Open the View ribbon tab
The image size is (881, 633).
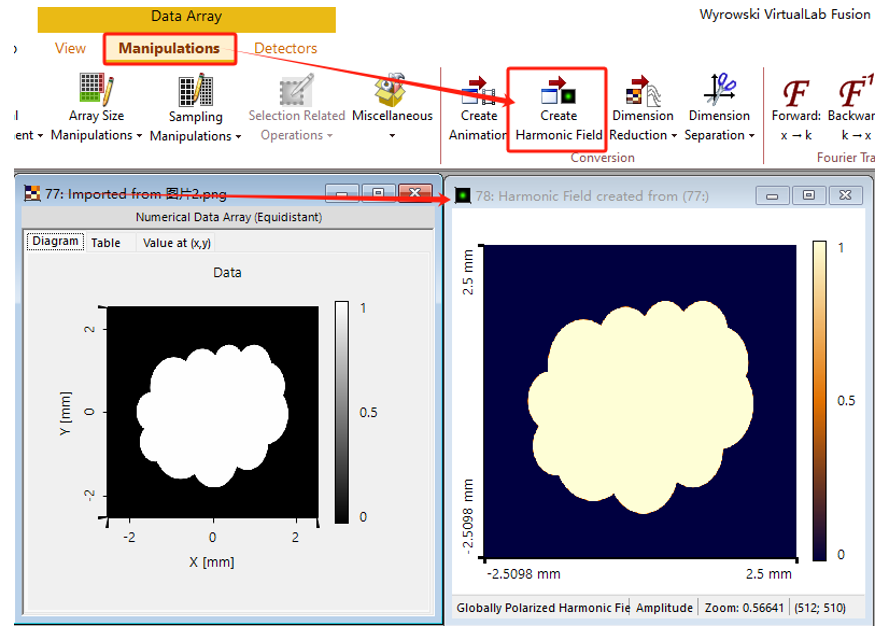click(x=70, y=48)
